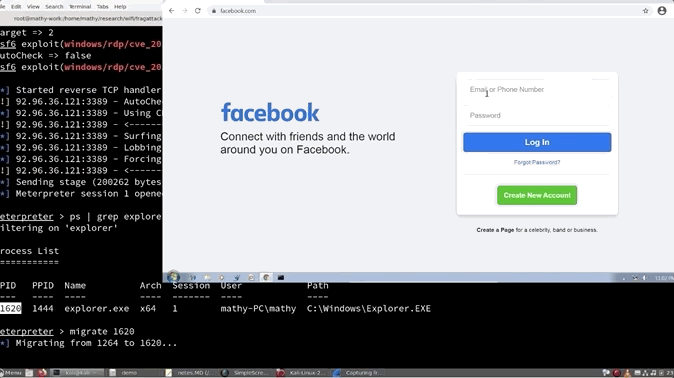Screen dimensions: 674x378
Task: Go back in the Chrome browser
Action: click(x=172, y=11)
